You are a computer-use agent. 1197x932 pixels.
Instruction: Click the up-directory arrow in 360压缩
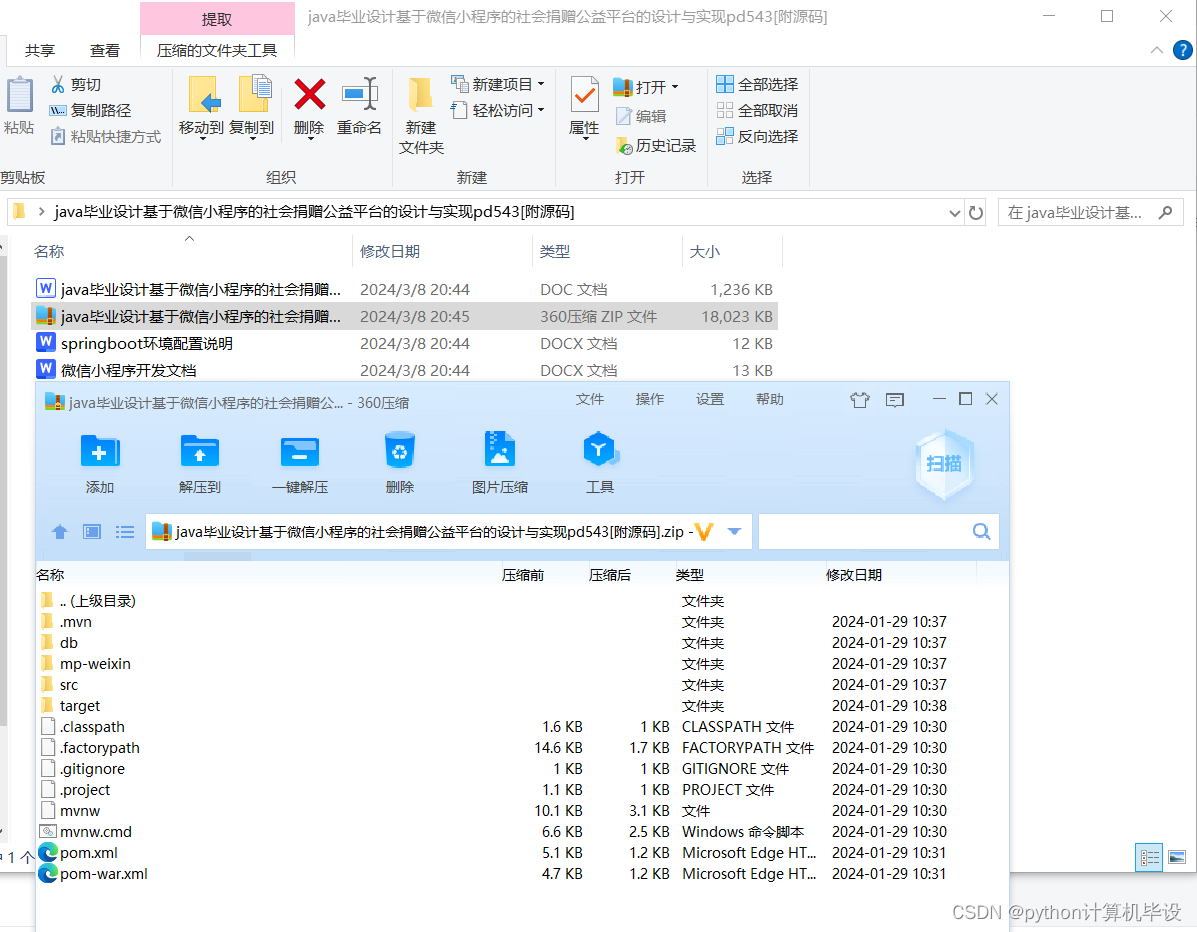click(60, 532)
